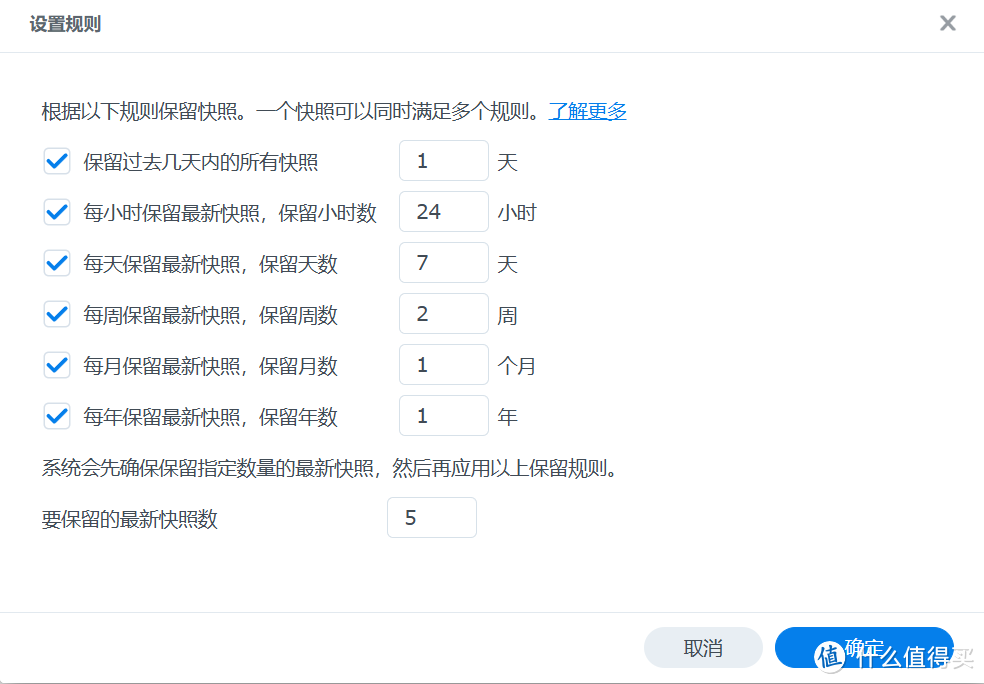984x684 pixels.
Task: Open the 了解更多 help link
Action: click(x=586, y=111)
